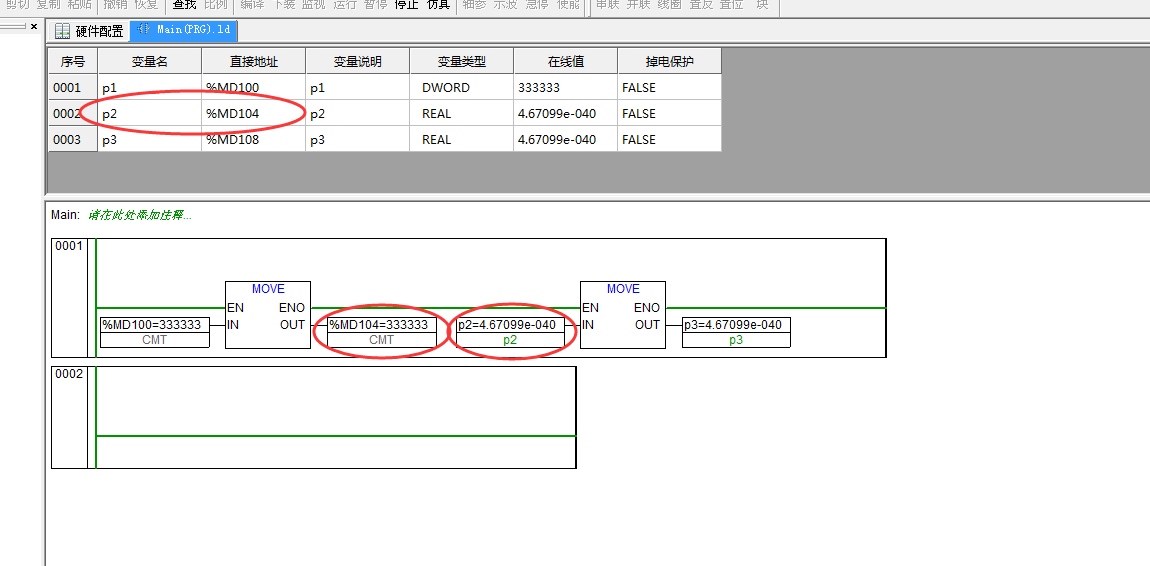This screenshot has width=1150, height=566.
Task: Select the %MD104 address cell
Action: [253, 114]
